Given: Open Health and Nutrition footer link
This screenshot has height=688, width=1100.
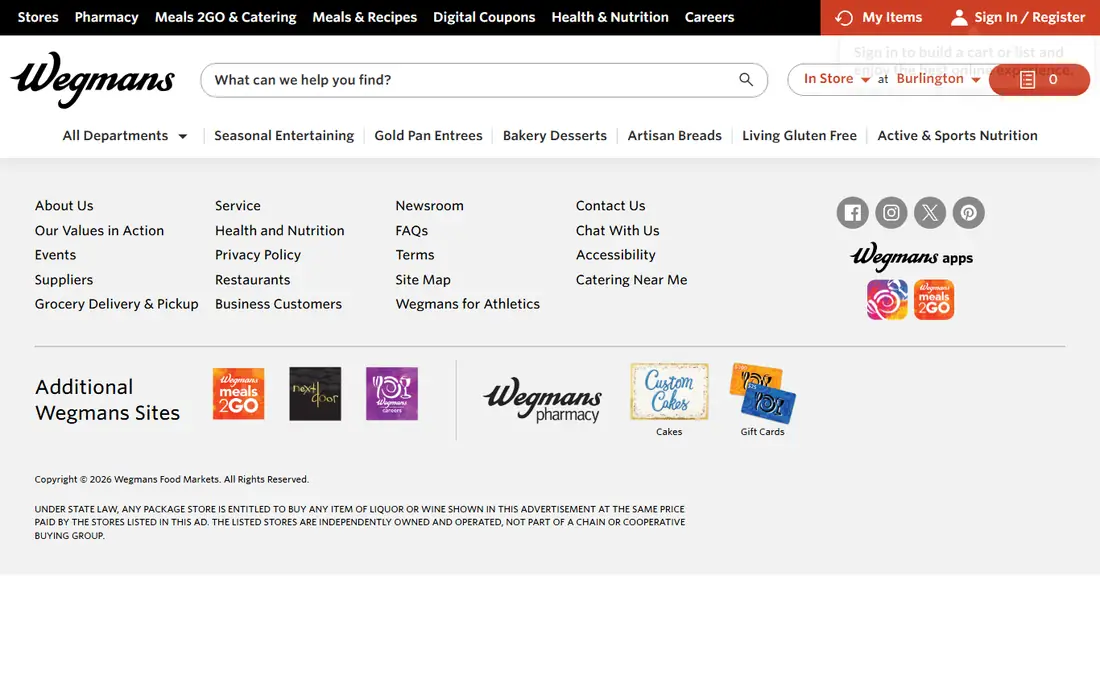Looking at the screenshot, I should click(279, 230).
